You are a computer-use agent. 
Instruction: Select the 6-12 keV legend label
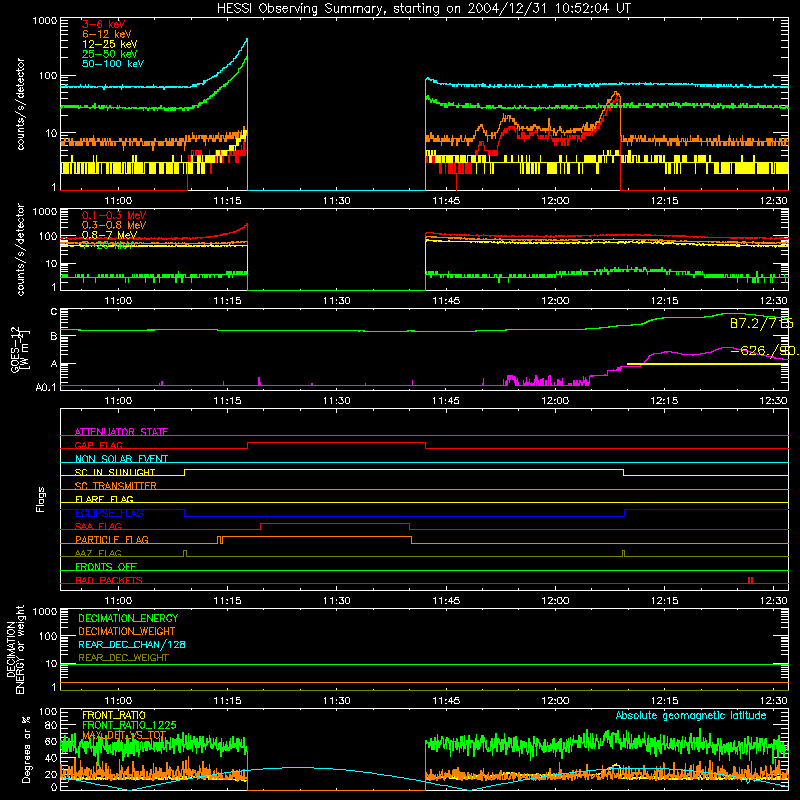click(107, 34)
